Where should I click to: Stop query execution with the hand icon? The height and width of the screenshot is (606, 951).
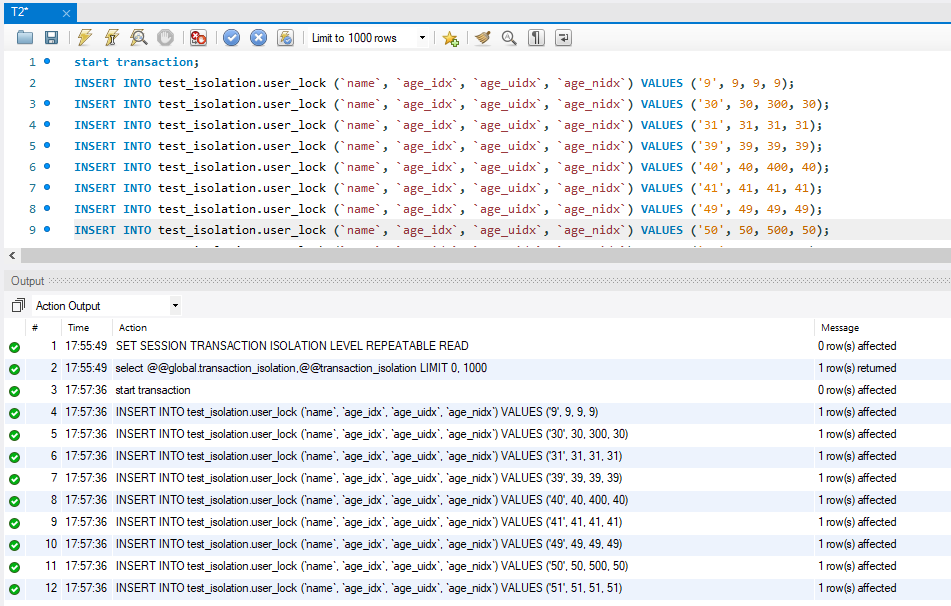click(x=166, y=38)
